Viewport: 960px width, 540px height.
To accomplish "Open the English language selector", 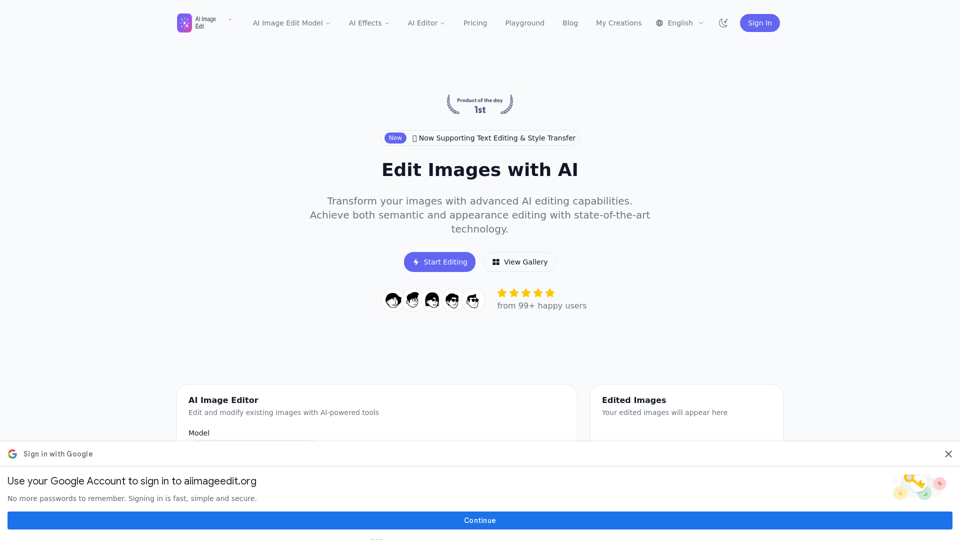I will pyautogui.click(x=685, y=23).
